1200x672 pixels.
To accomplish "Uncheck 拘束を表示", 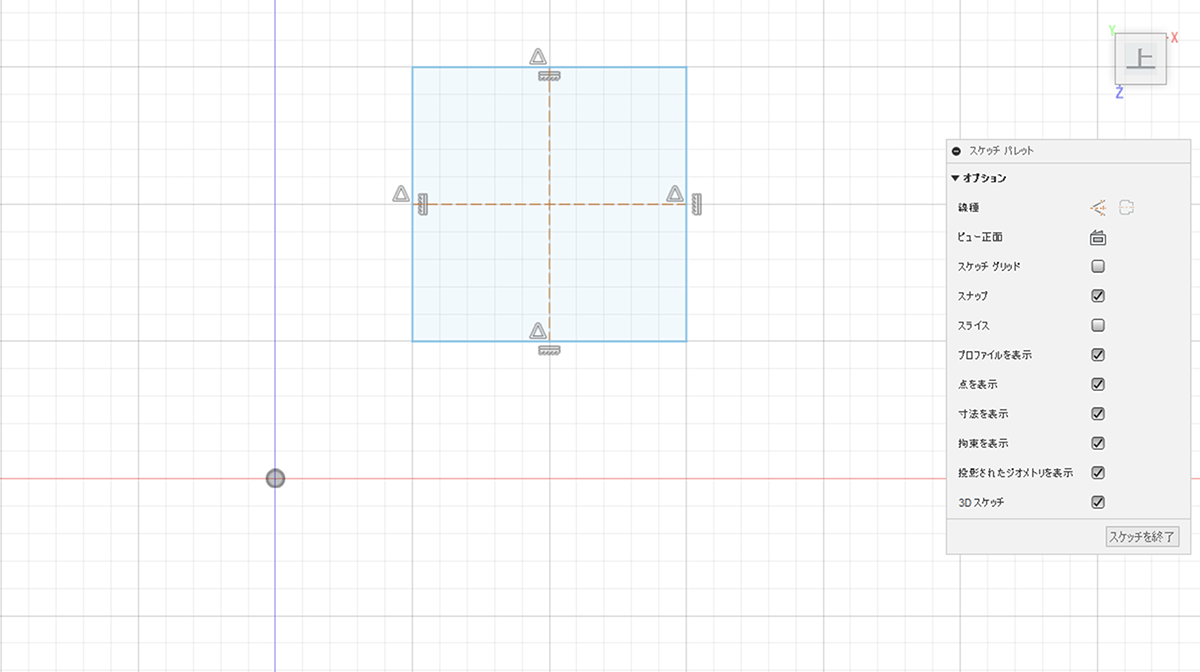I will tap(1098, 443).
